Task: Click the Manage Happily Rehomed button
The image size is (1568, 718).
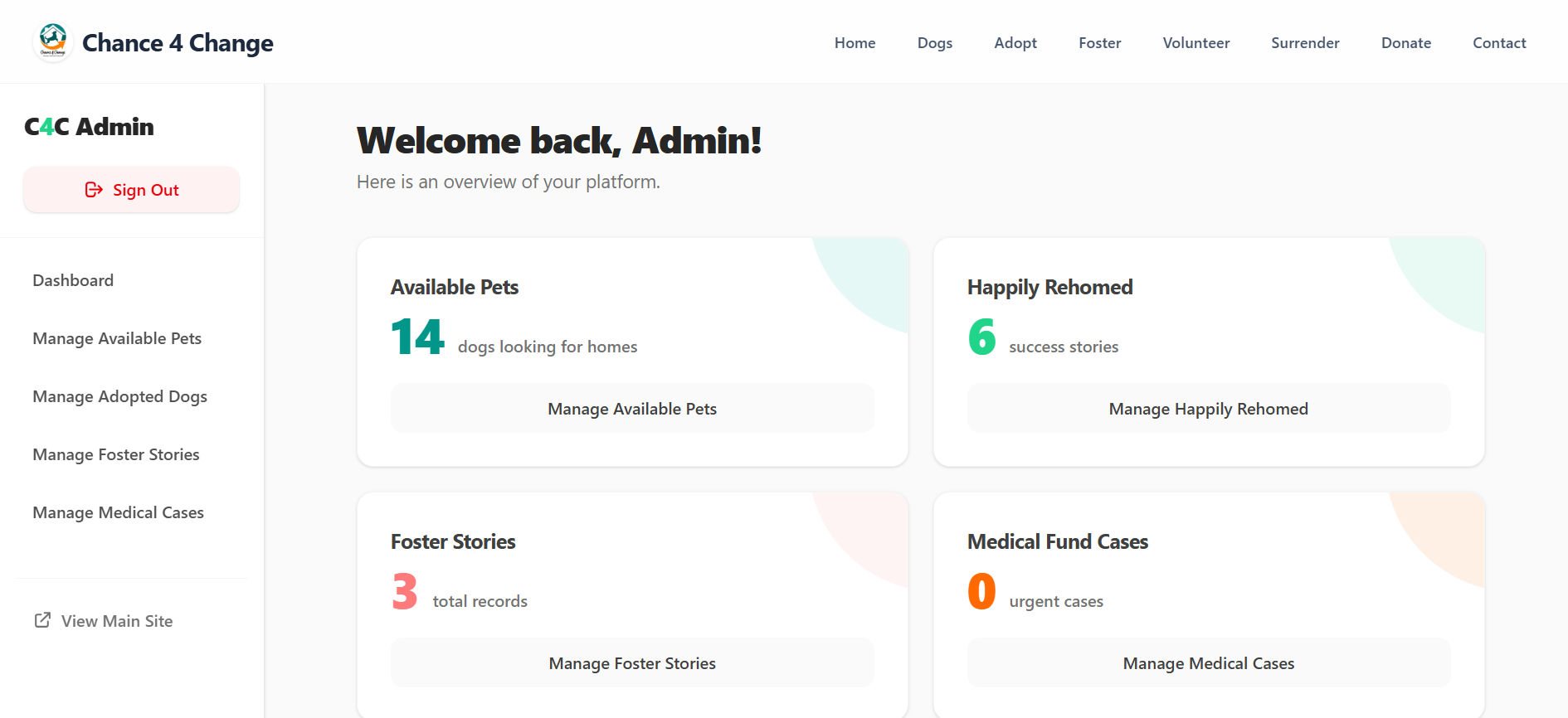Action: tap(1209, 408)
